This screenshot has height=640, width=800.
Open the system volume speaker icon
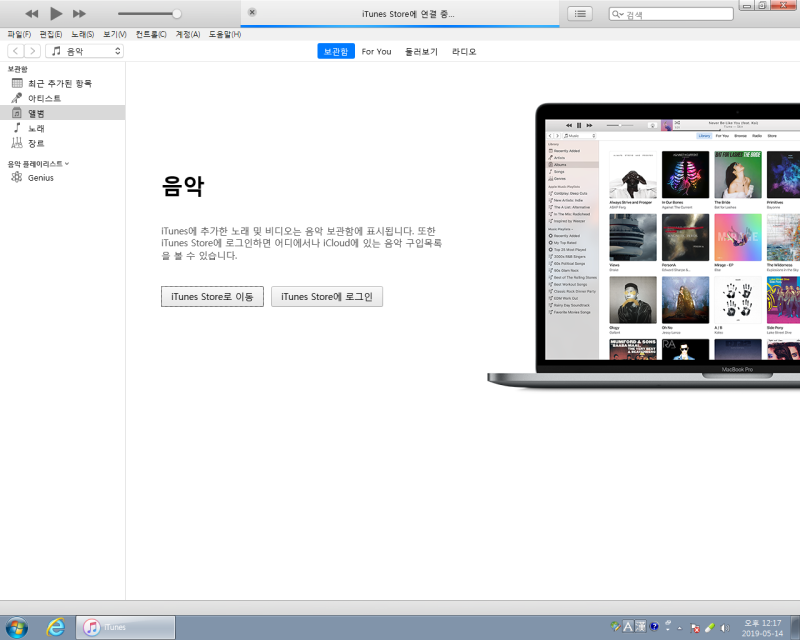click(724, 628)
